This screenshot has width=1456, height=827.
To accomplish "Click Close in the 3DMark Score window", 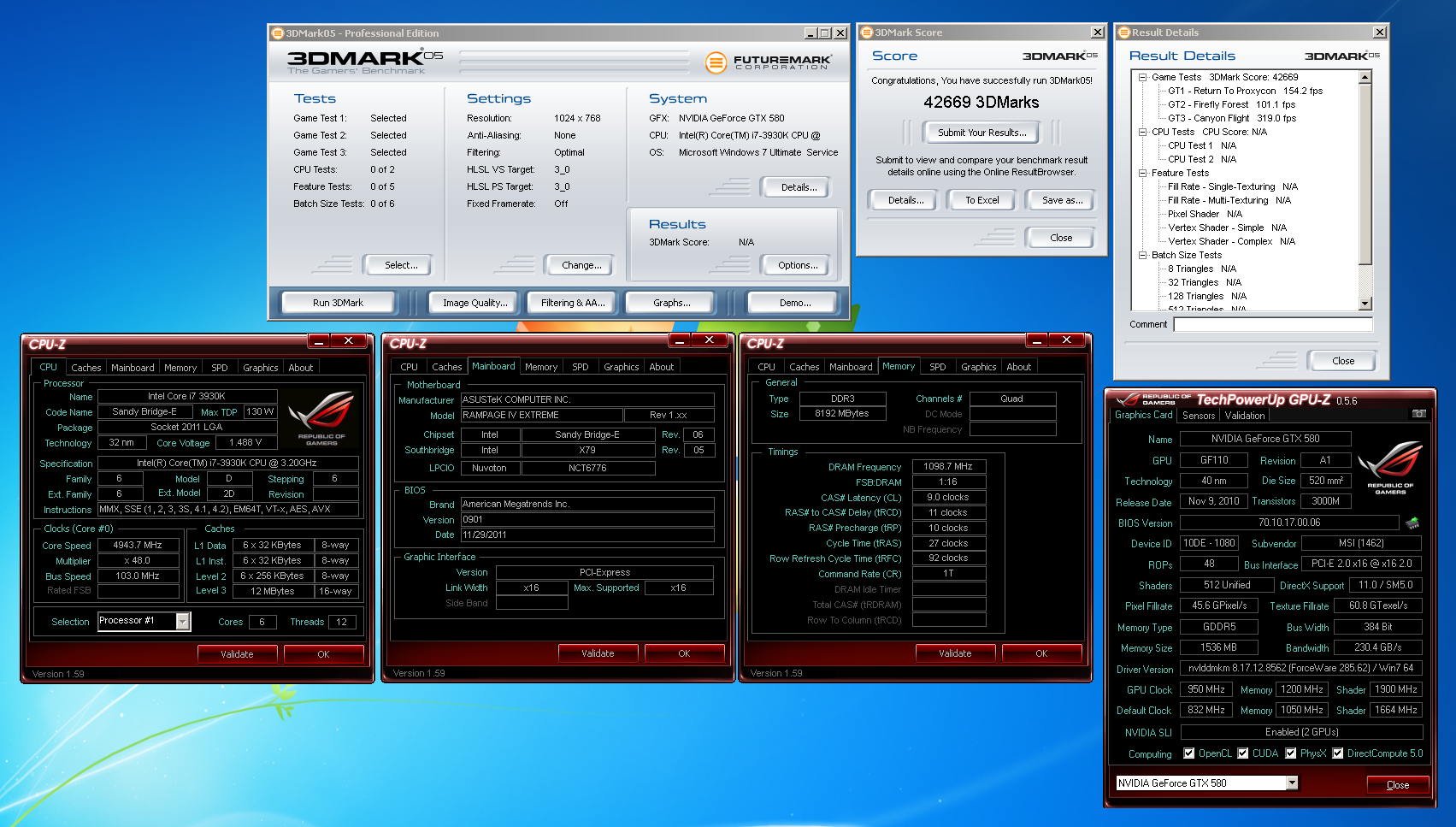I will (x=1061, y=238).
